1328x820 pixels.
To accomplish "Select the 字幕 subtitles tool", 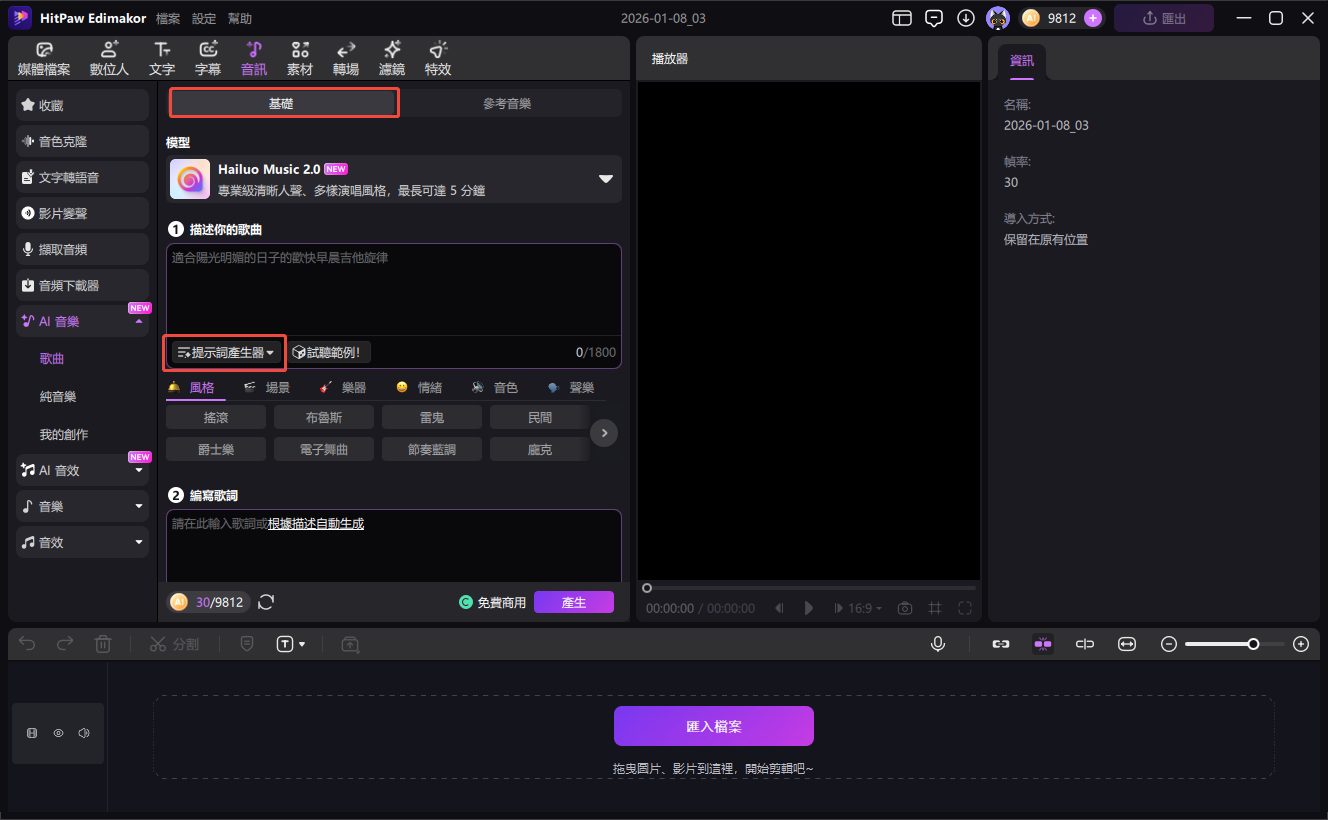I will point(207,57).
